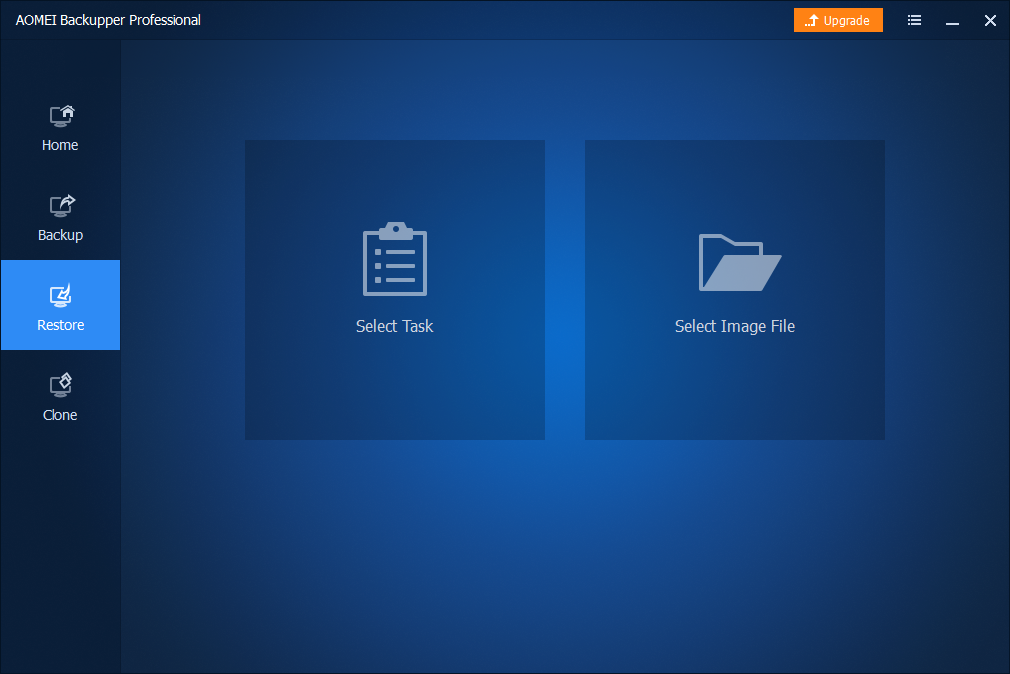This screenshot has width=1010, height=674.
Task: Click the Clone icon in sidebar
Action: pyautogui.click(x=61, y=385)
